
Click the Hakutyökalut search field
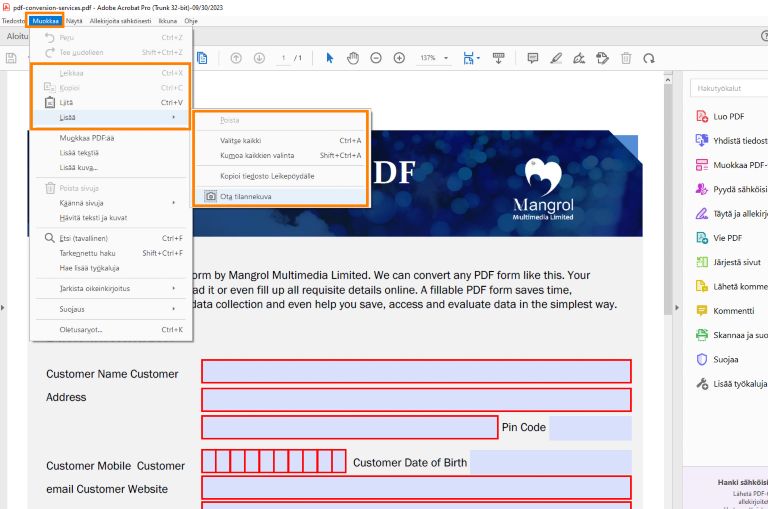pyautogui.click(x=729, y=88)
